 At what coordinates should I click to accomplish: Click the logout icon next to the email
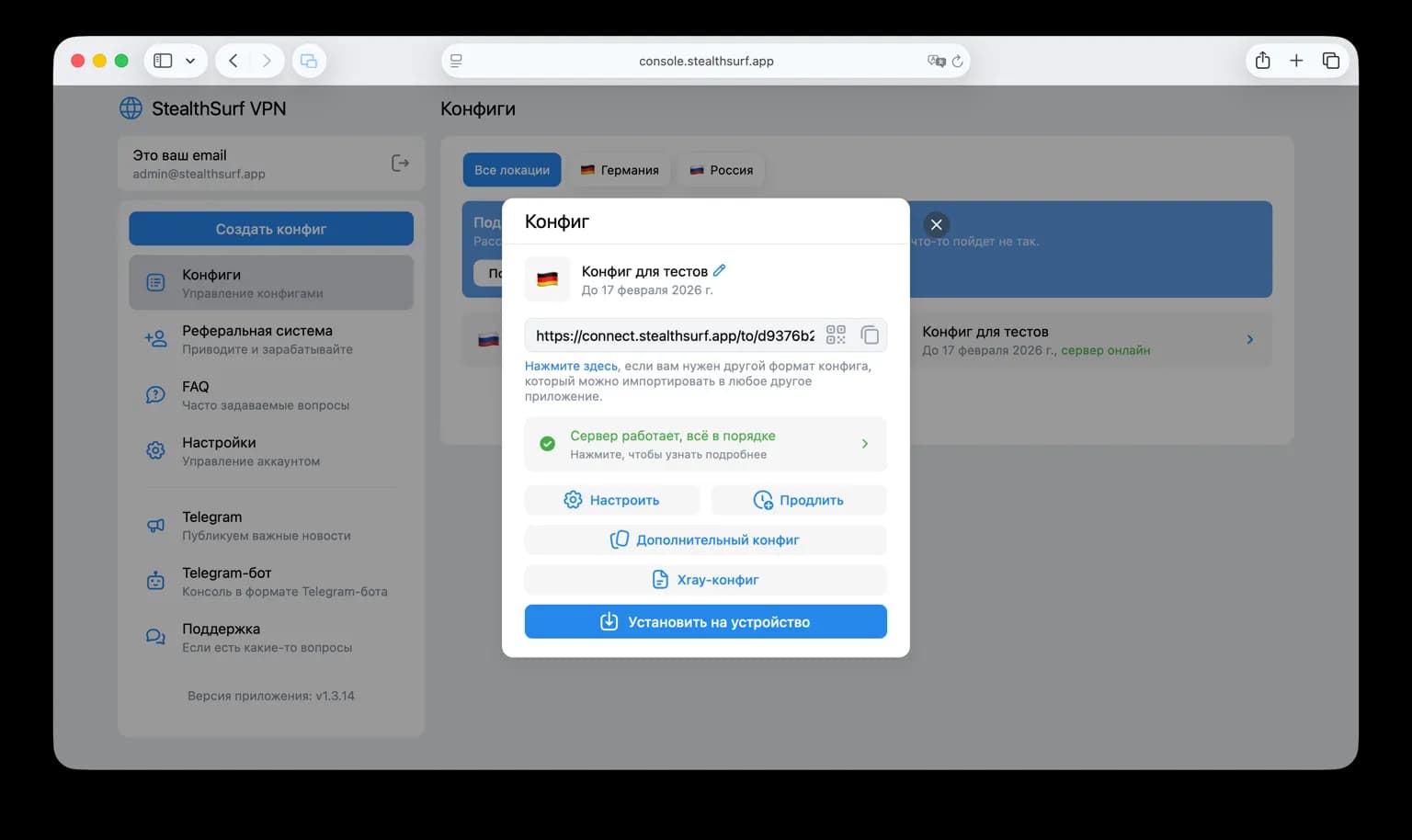click(400, 164)
